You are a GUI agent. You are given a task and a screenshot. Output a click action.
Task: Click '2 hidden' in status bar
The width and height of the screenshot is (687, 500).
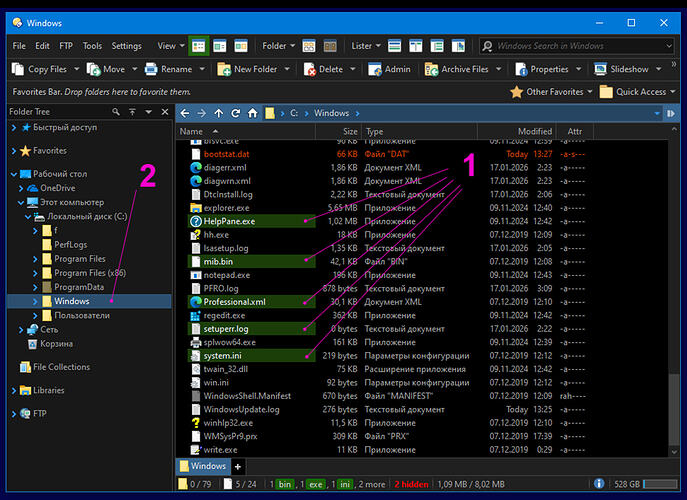point(411,484)
